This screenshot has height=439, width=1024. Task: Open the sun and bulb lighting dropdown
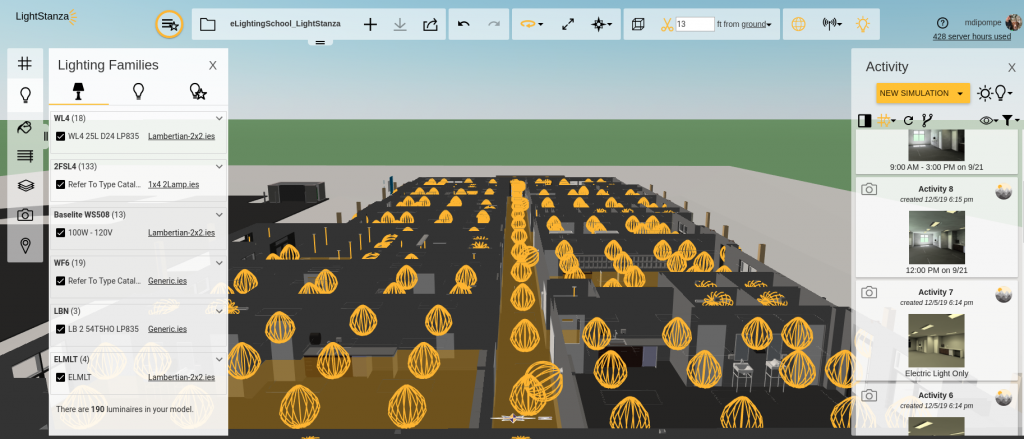pos(995,93)
